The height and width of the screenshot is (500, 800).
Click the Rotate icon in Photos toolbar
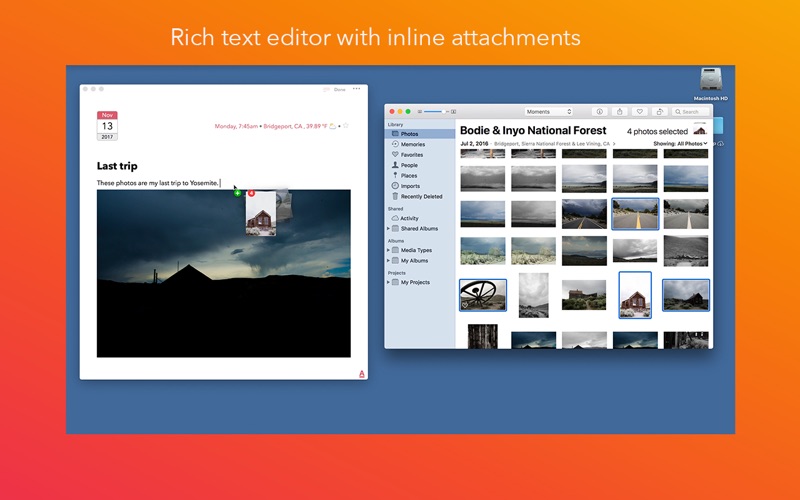[660, 112]
